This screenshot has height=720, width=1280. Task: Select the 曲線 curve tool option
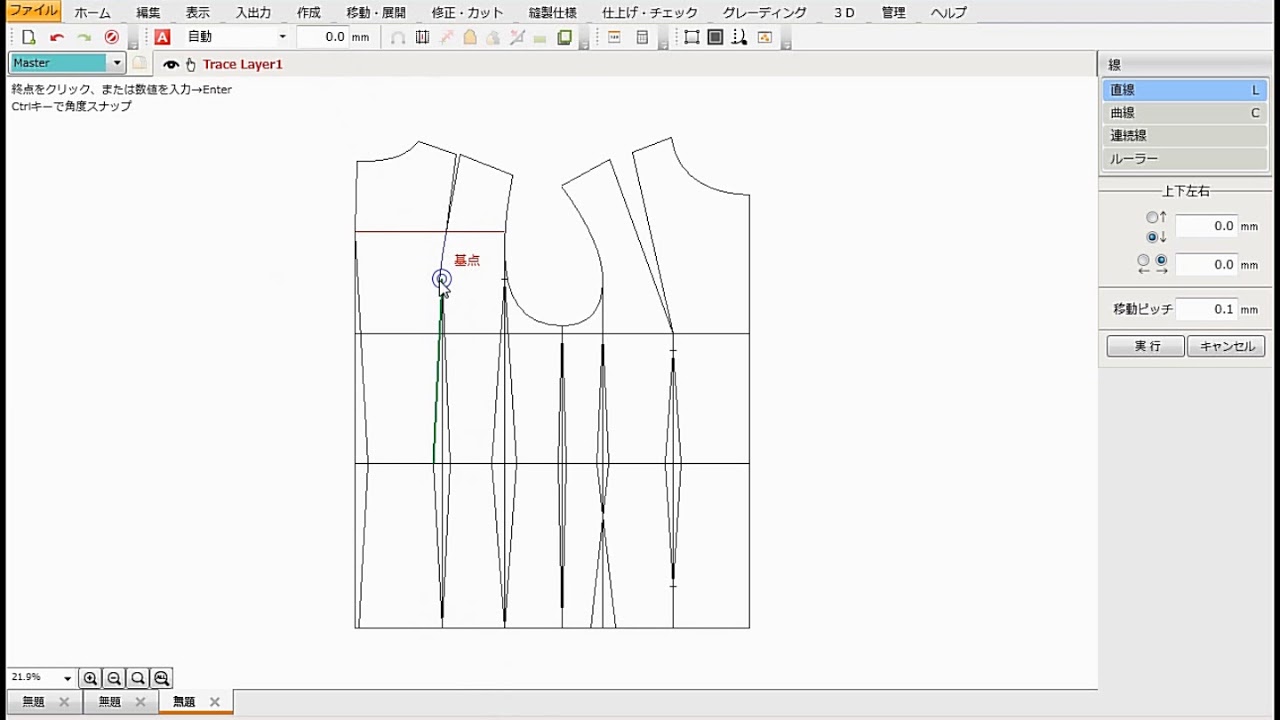1185,113
